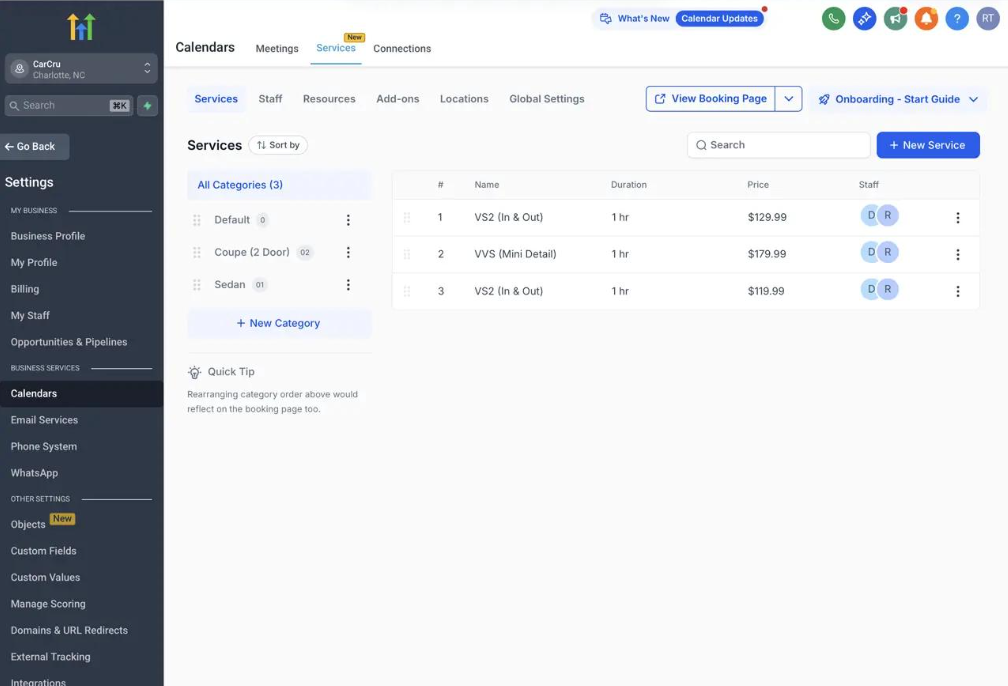Click the Go Back button
Screen dimensions: 1008x686
[35, 147]
